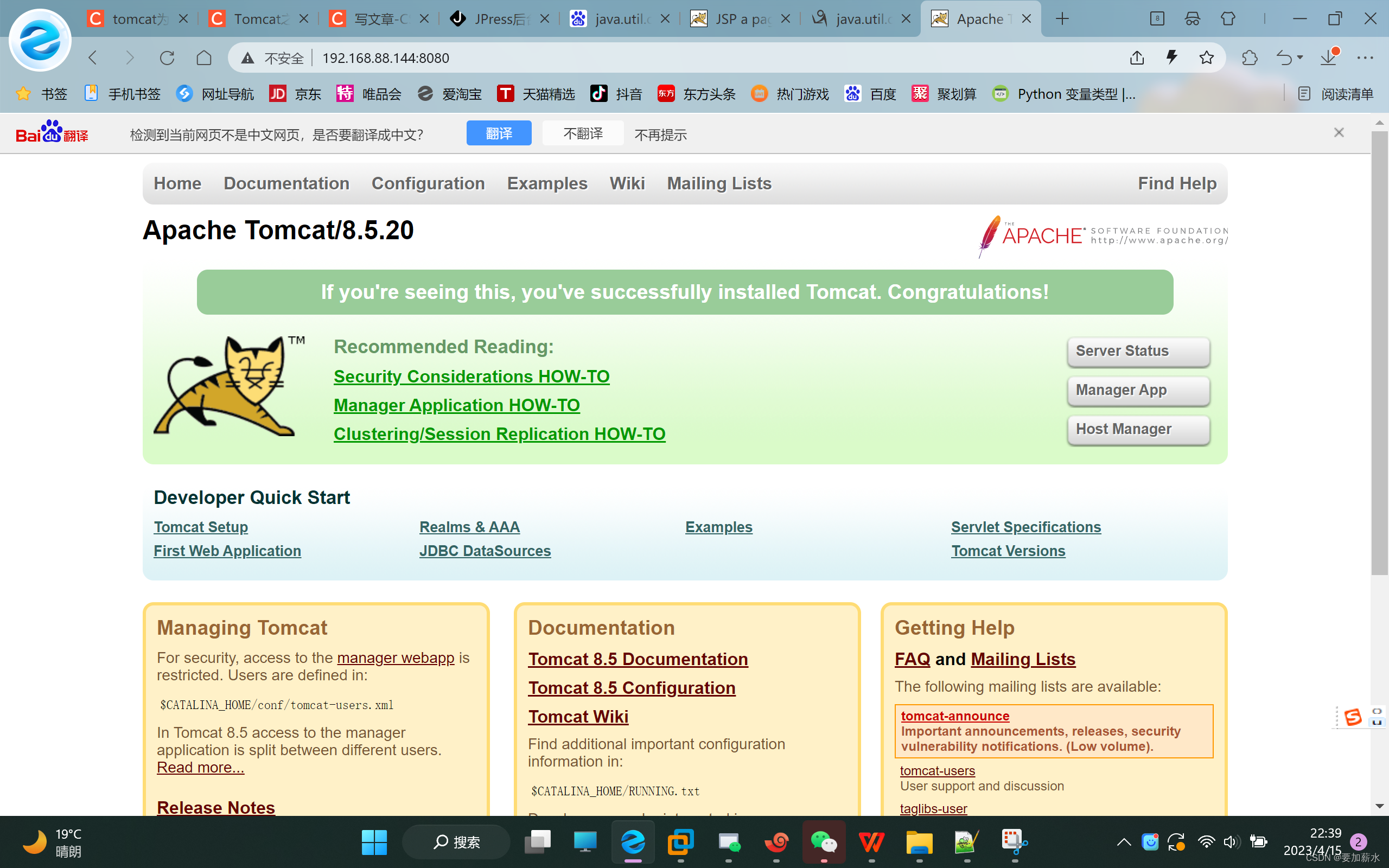Open the 百度 bookmark
Image resolution: width=1389 pixels, height=868 pixels.
(x=870, y=93)
